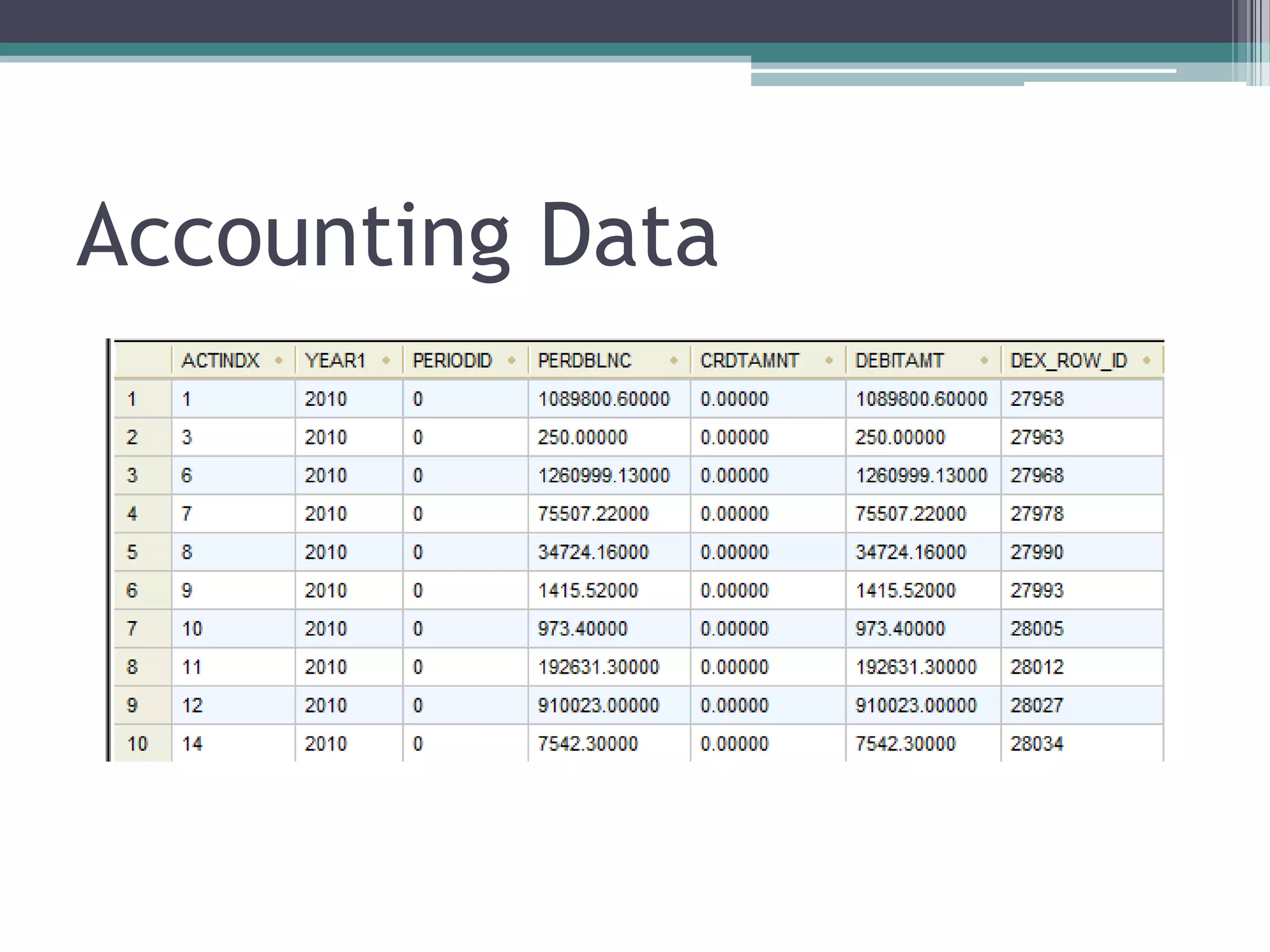Click DEX_ROW_ID cell 27990
The width and height of the screenshot is (1270, 952).
pyautogui.click(x=1082, y=552)
